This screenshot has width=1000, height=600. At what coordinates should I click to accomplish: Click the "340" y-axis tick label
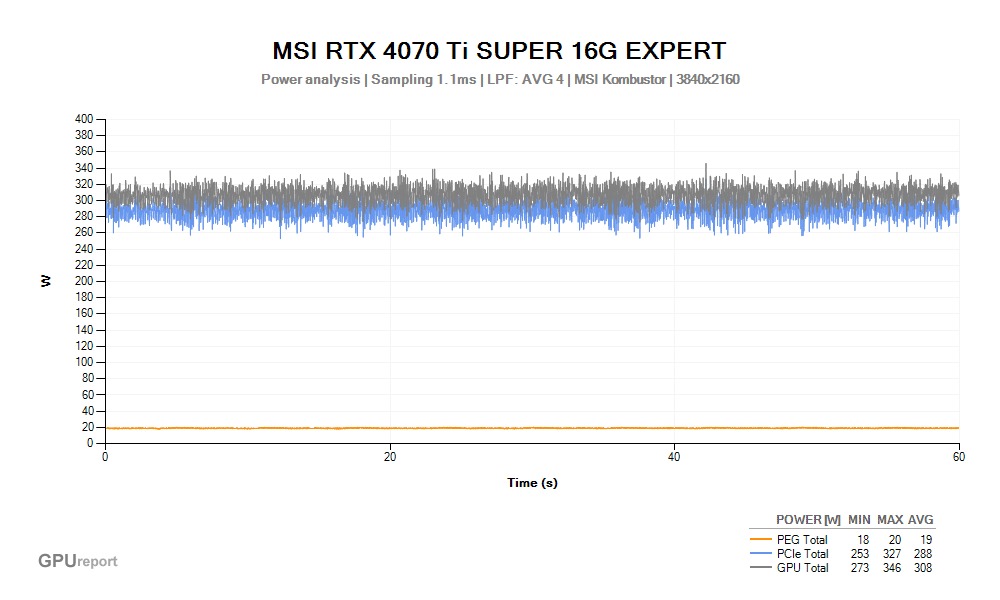[84, 168]
